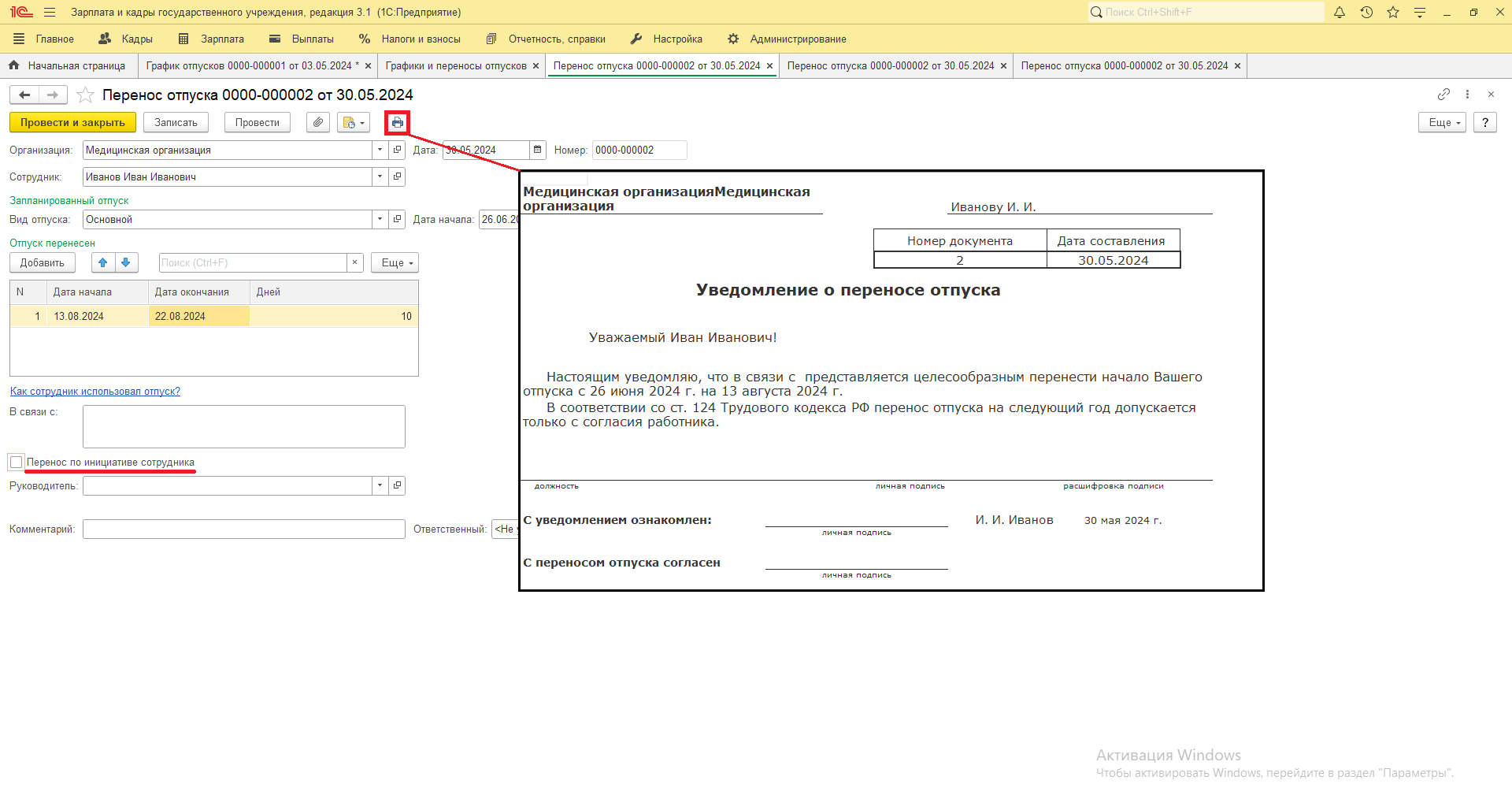Click the paperclip attachments icon

tap(318, 123)
